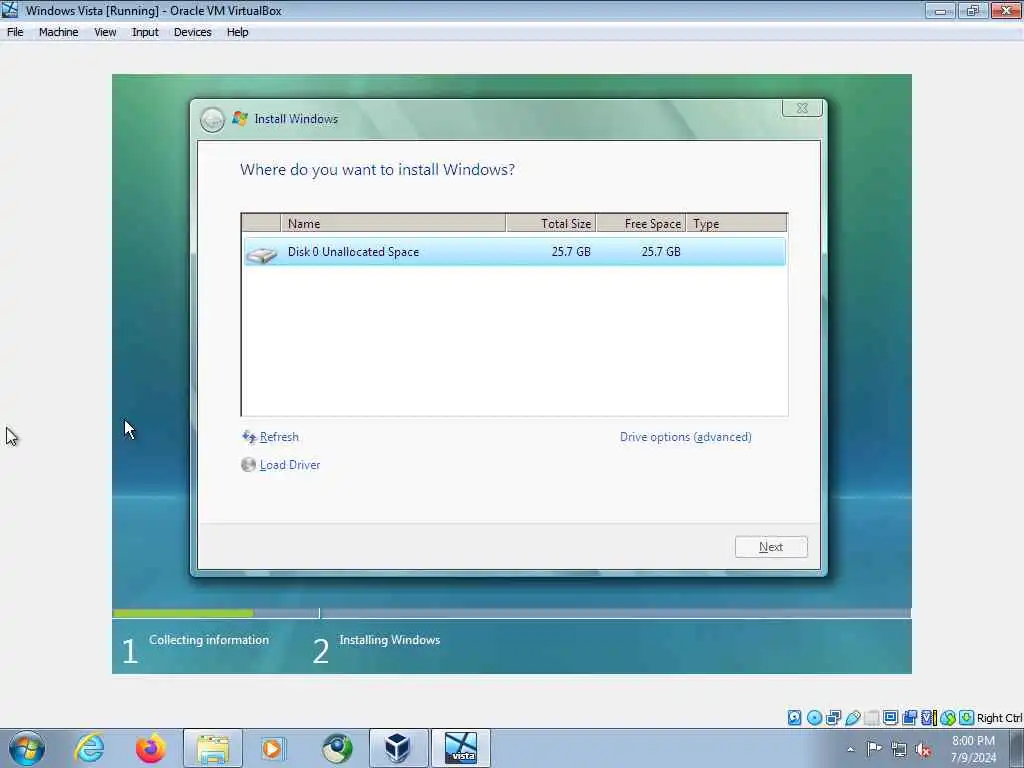Click the Name column header
Viewport: 1024px width, 768px height.
coord(393,223)
